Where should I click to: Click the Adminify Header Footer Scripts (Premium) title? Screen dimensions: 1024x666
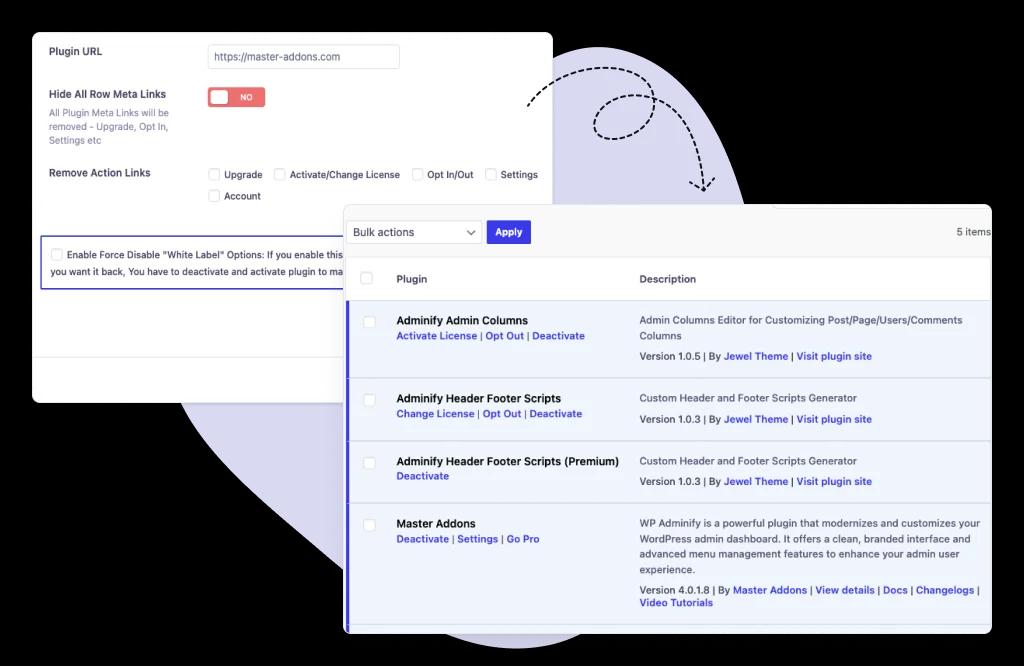point(507,461)
